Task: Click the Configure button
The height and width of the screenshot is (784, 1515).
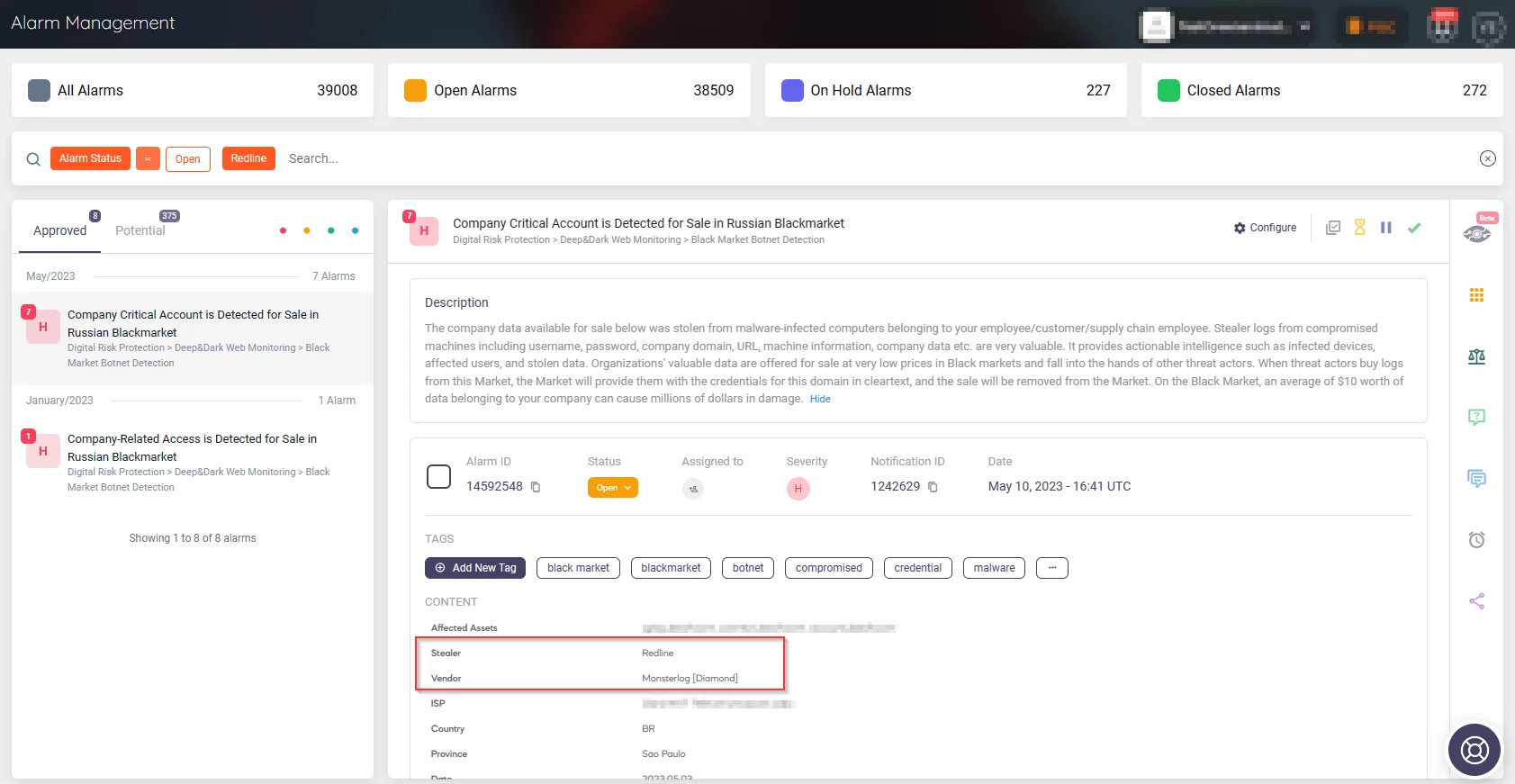Action: (x=1265, y=228)
